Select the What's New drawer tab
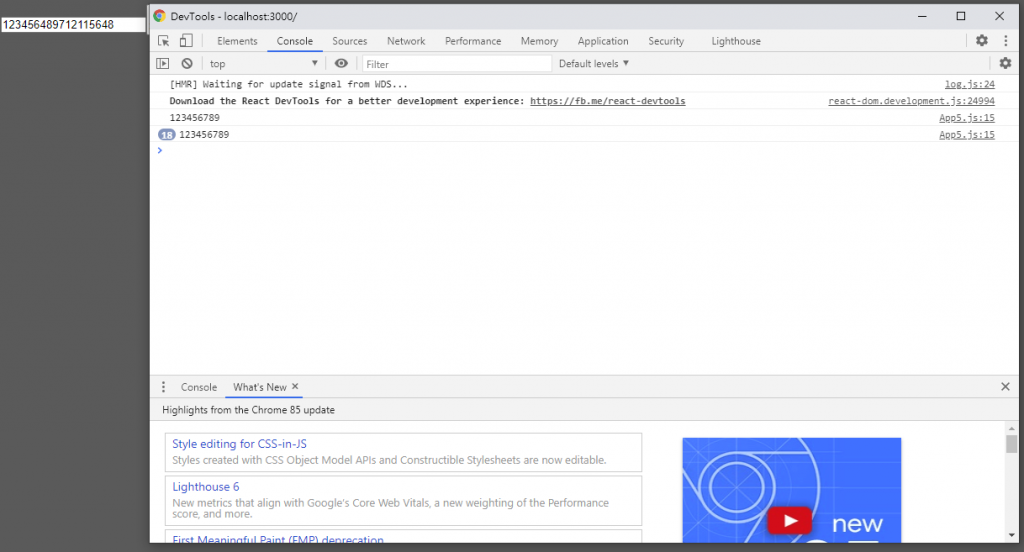The height and width of the screenshot is (552, 1024). 259,387
